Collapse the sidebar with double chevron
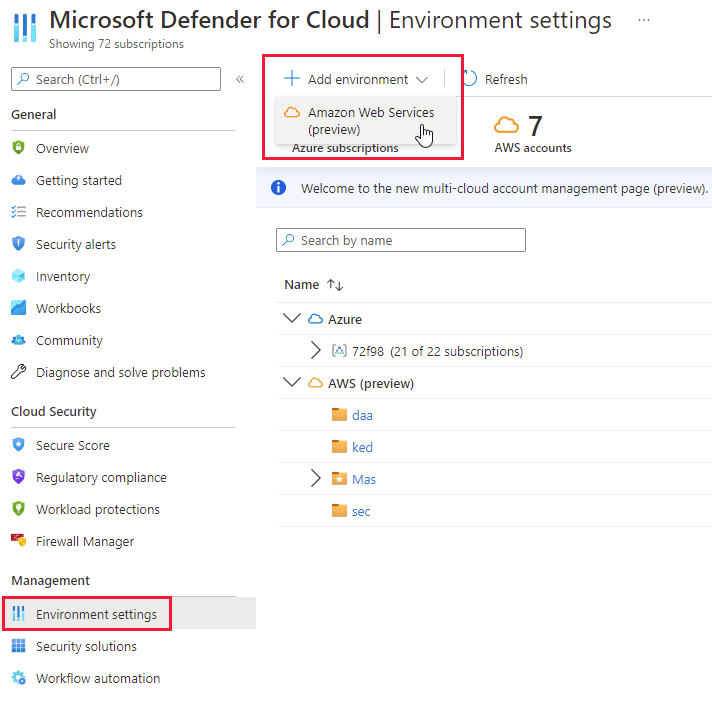The width and height of the screenshot is (712, 717). 240,79
